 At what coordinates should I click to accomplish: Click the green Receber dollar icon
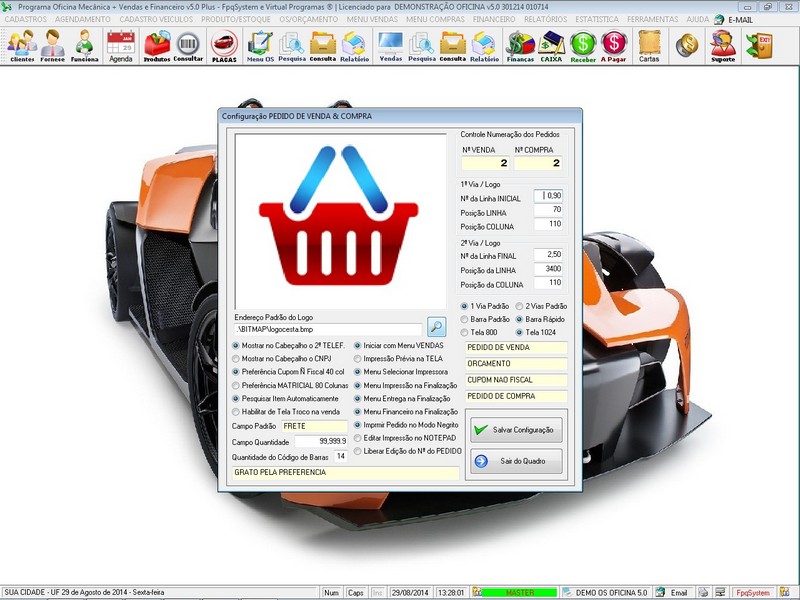(583, 45)
